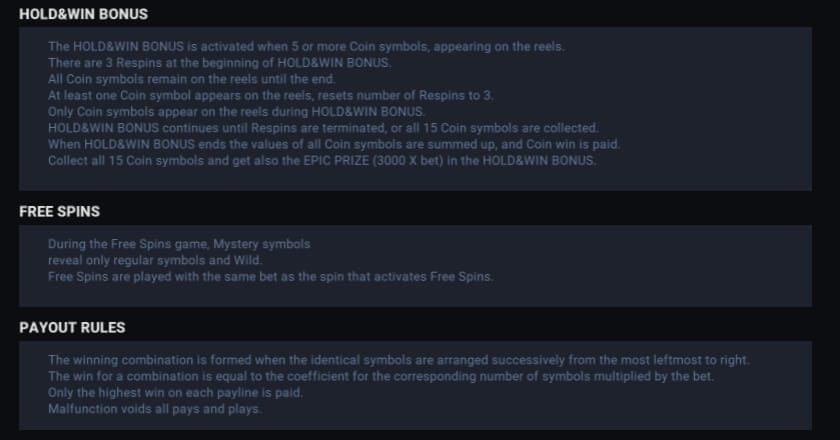Click the PAYOUT RULES heading
This screenshot has height=440, width=840.
tap(72, 327)
